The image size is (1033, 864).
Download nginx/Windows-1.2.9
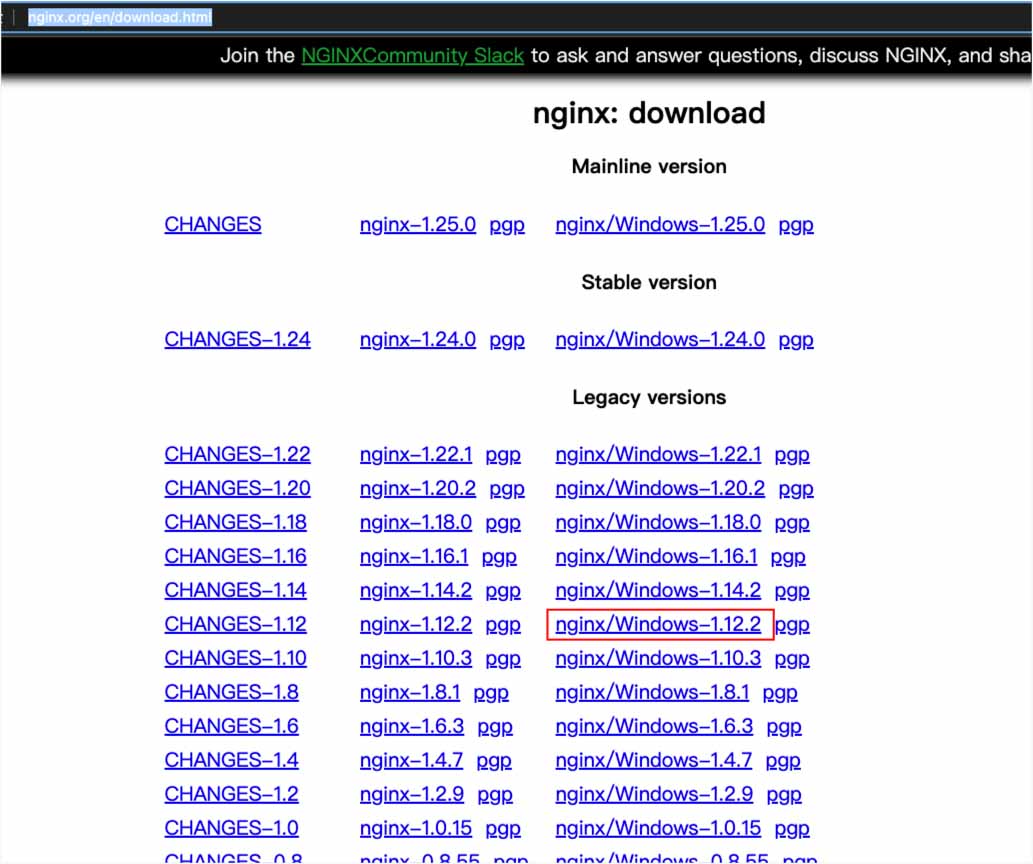click(654, 794)
